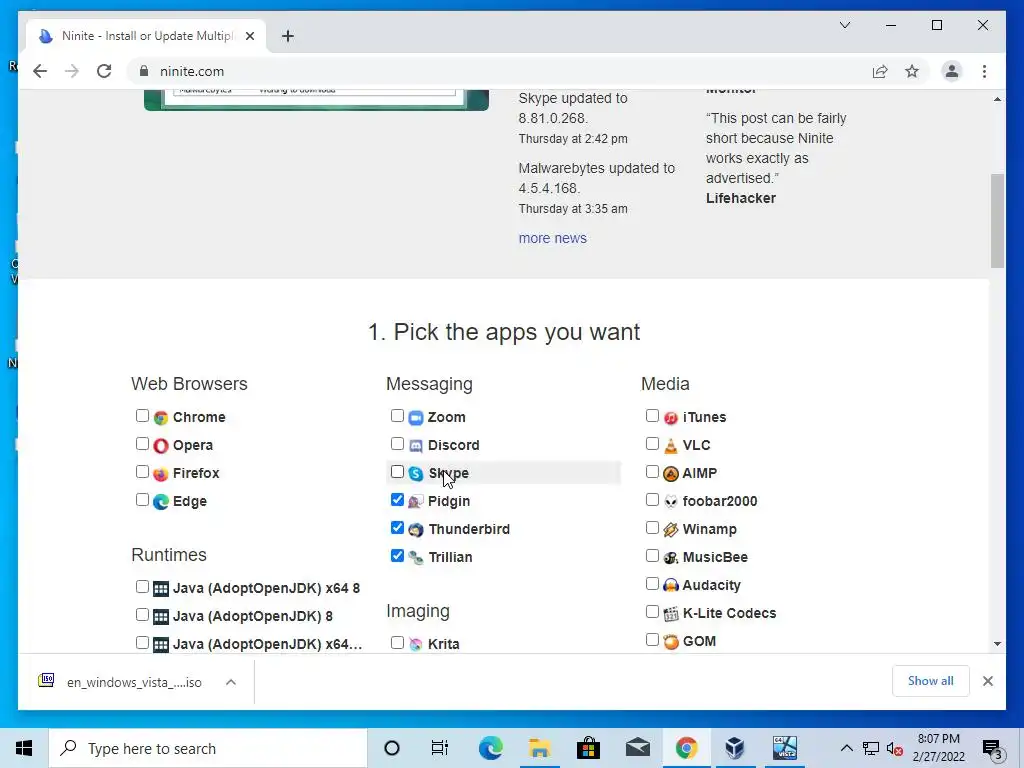Viewport: 1024px width, 768px height.
Task: Uncheck the Thunderbird checkbox
Action: 397,528
